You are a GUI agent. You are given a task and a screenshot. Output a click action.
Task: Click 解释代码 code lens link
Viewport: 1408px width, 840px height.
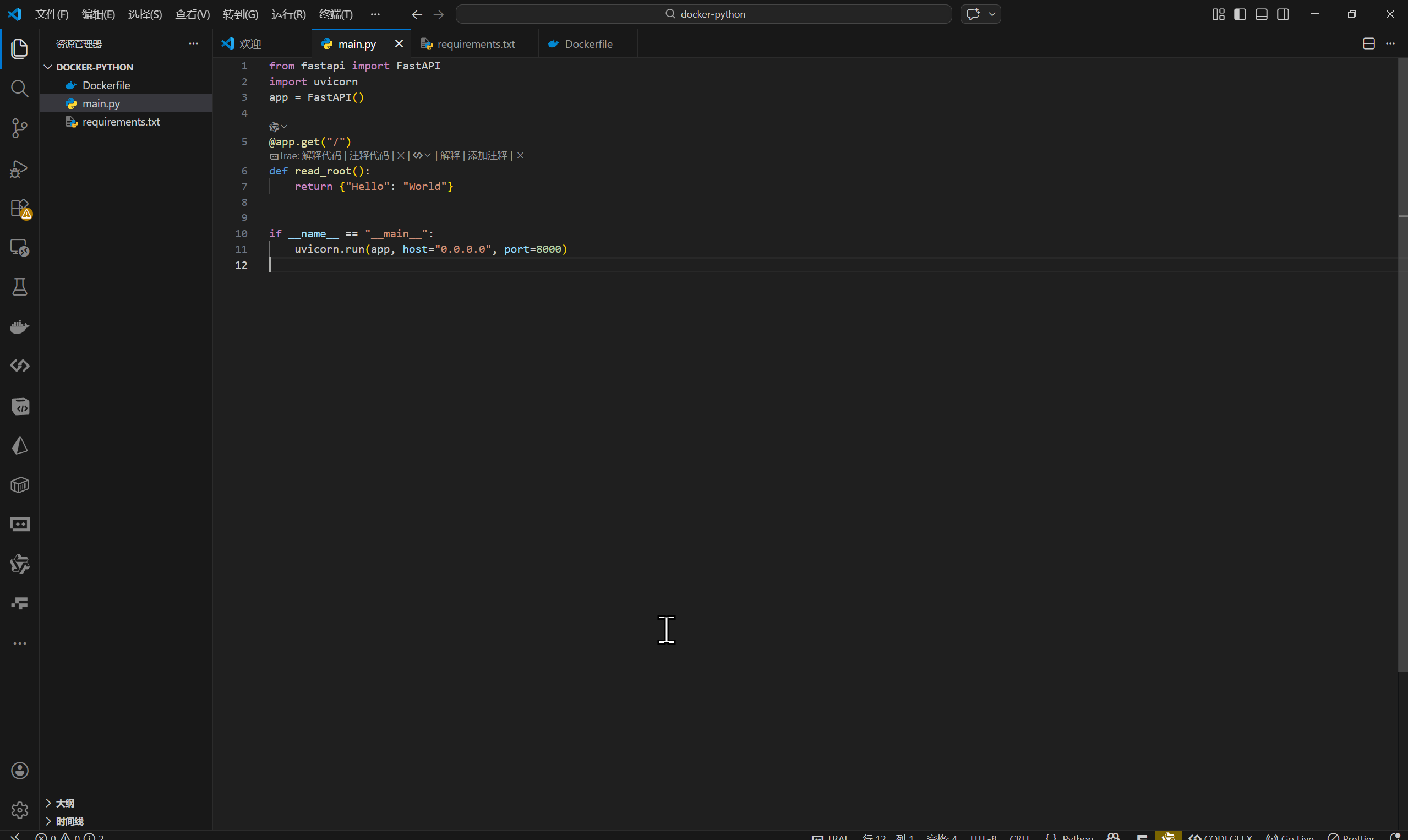pos(321,156)
